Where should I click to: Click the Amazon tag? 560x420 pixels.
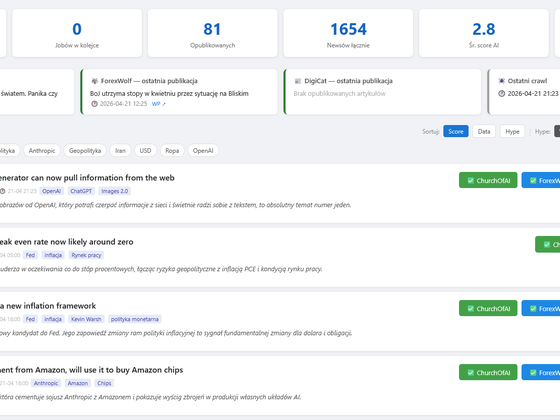click(x=78, y=383)
